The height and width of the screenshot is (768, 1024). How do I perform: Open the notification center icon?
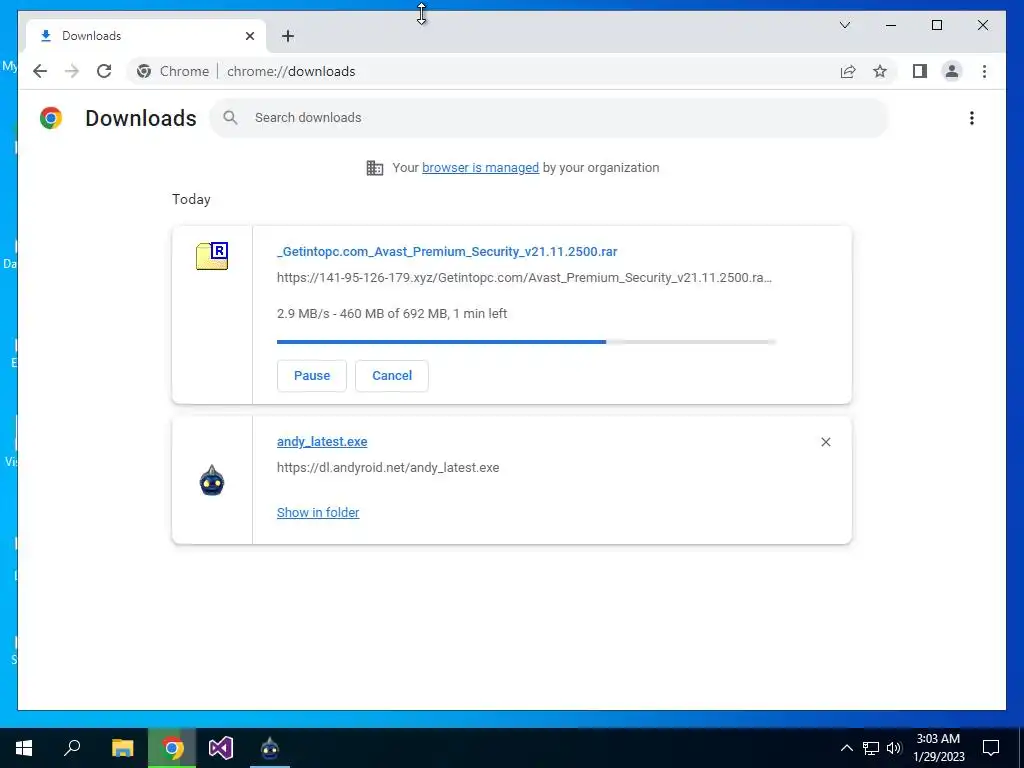coord(991,748)
